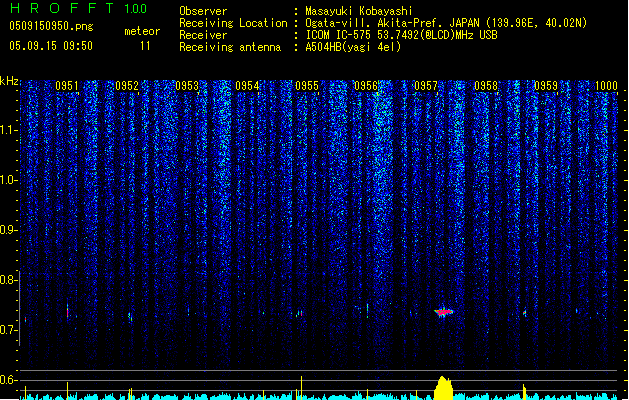
Task: Click the Receiver label
Action: coord(203,35)
